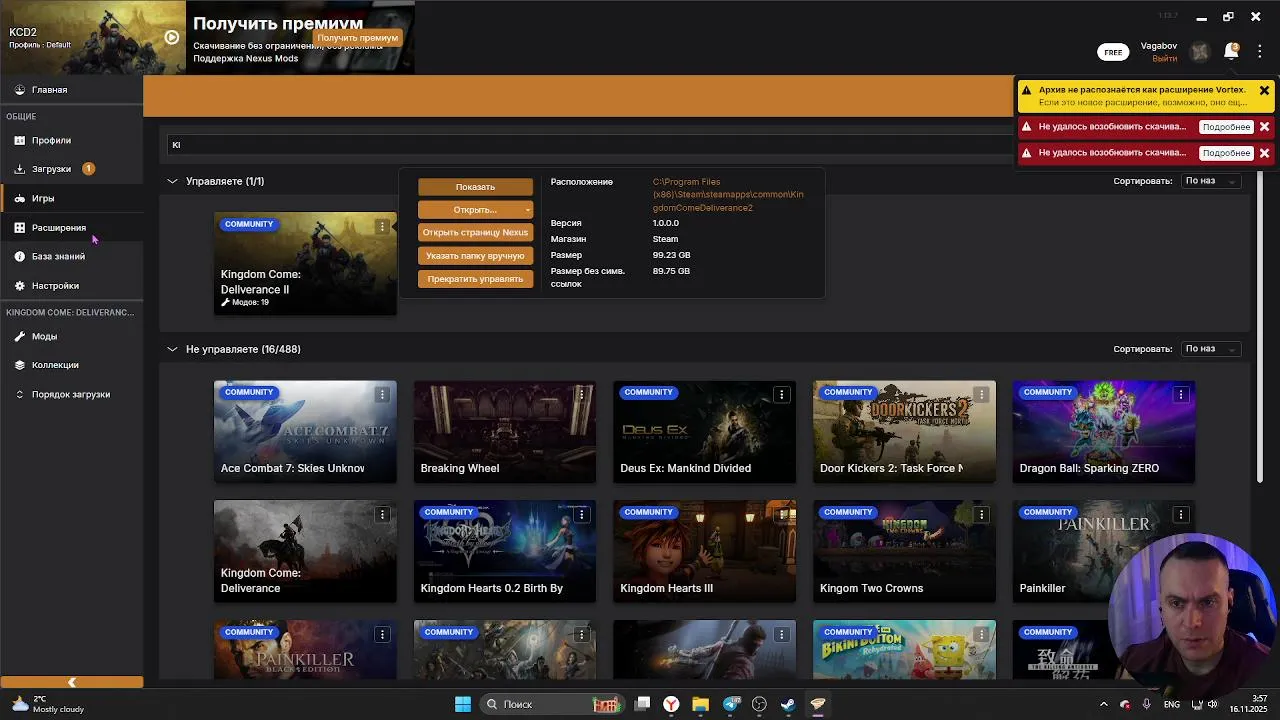
Task: Open three-dot menu on Dragon Ball card
Action: pos(1181,395)
